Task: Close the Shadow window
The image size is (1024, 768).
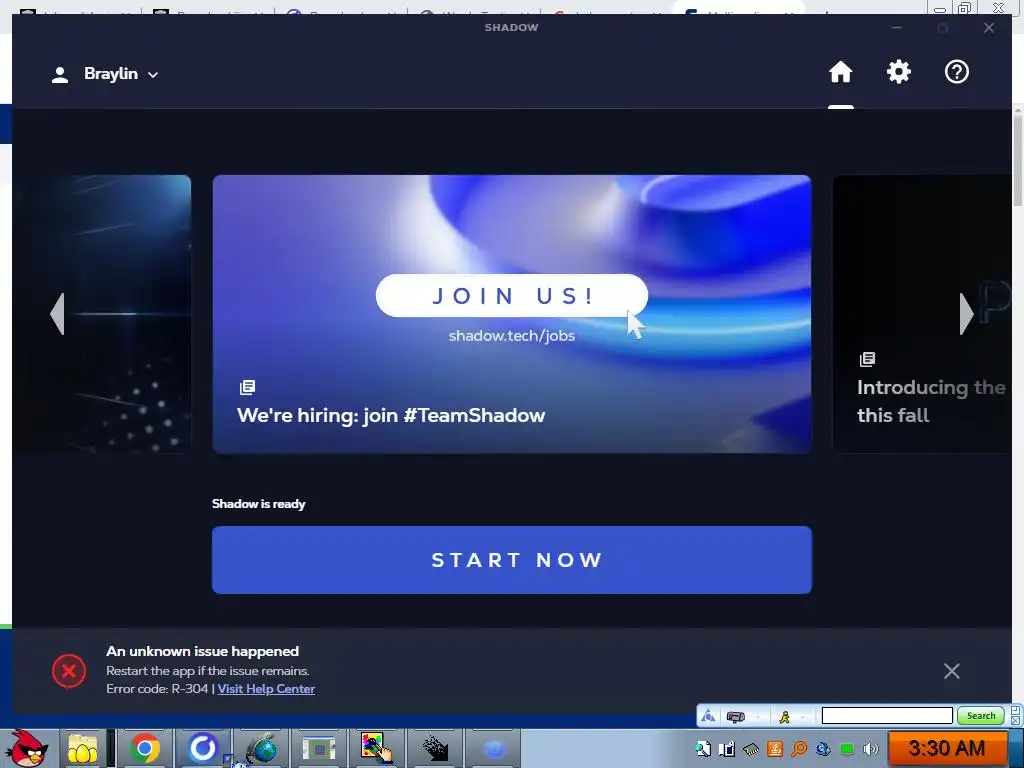Action: pos(989,27)
